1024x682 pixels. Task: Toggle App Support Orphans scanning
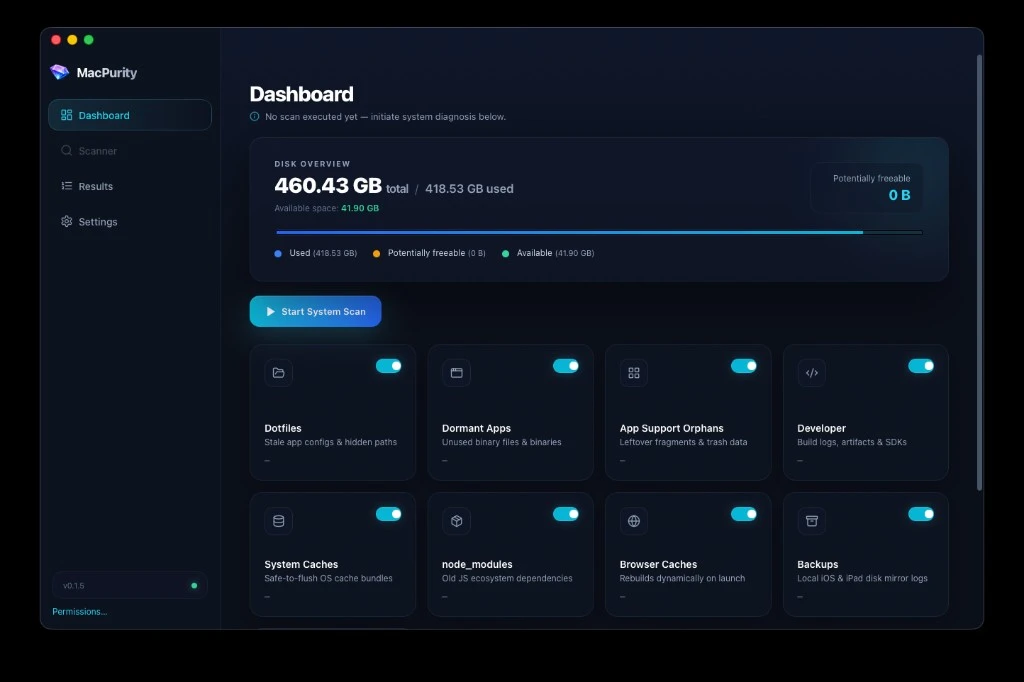click(x=744, y=366)
